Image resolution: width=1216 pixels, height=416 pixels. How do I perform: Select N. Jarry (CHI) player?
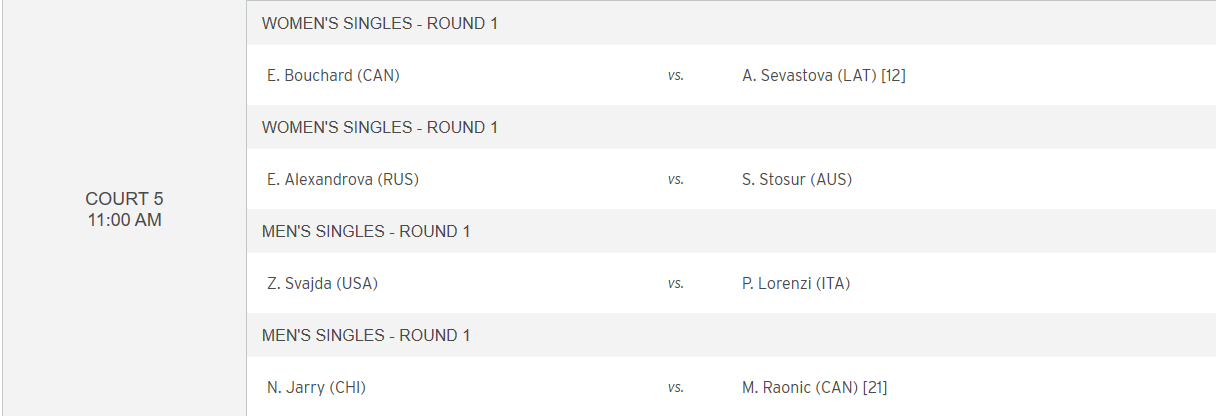point(316,387)
